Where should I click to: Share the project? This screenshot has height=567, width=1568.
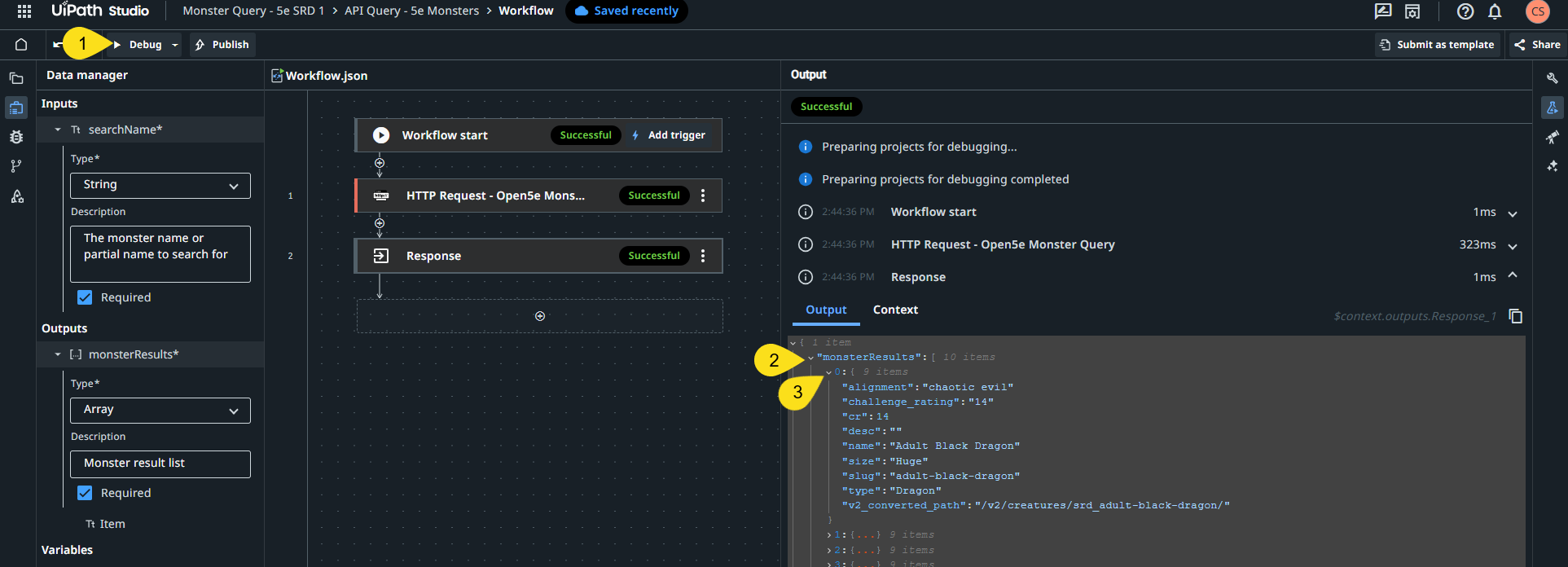pos(1538,45)
